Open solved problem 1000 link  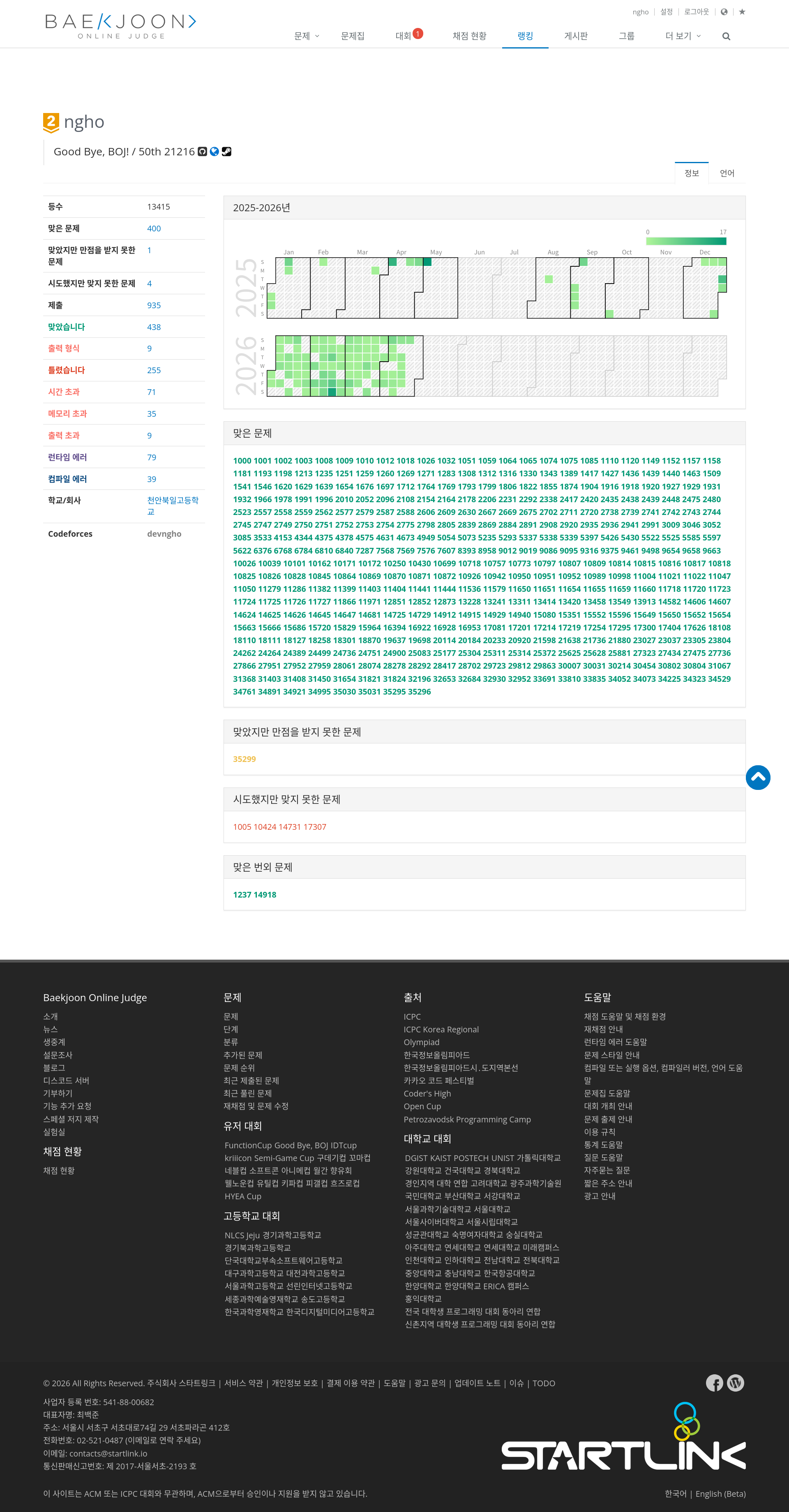tap(242, 461)
